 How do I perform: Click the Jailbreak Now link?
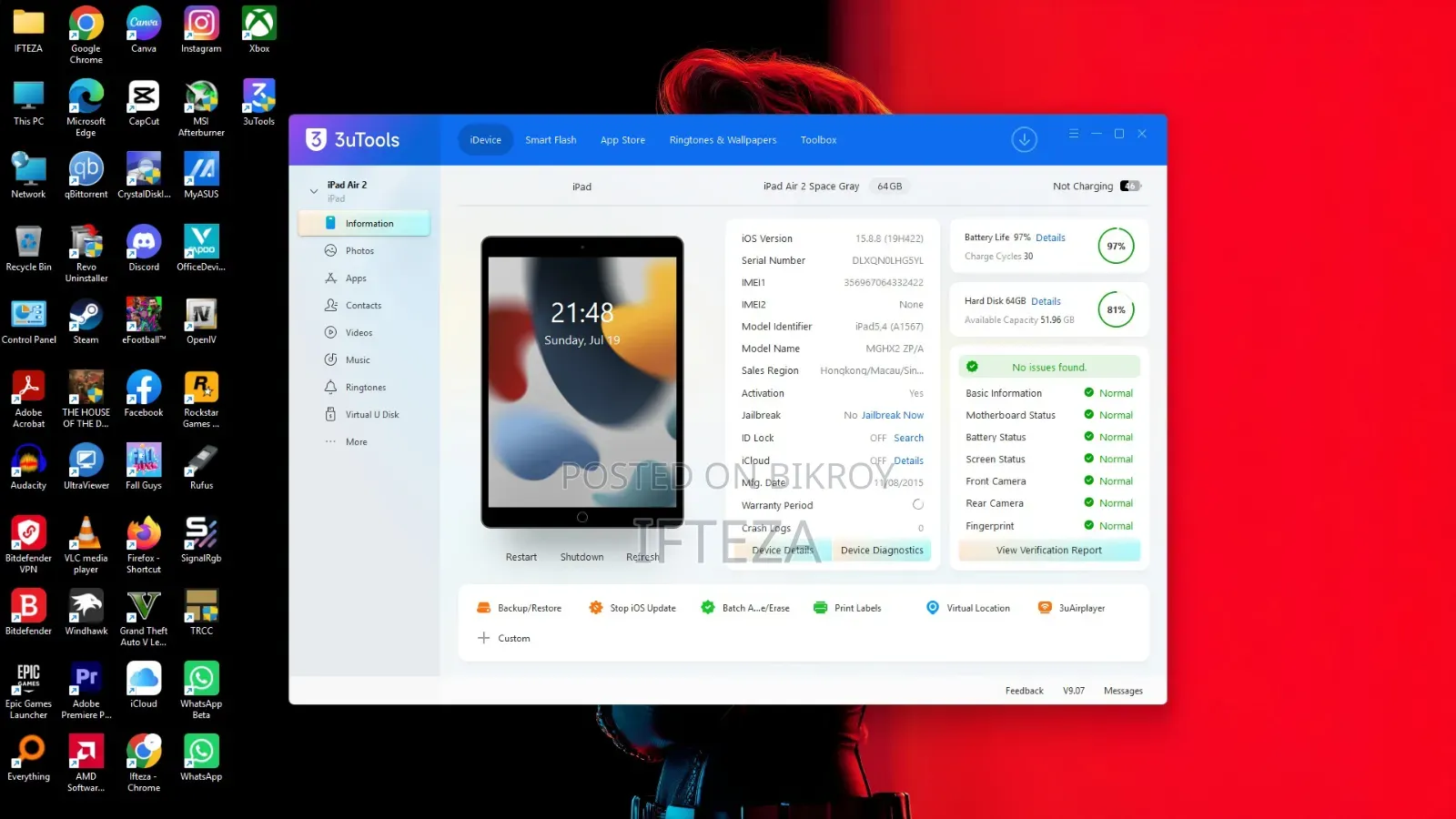pyautogui.click(x=892, y=416)
